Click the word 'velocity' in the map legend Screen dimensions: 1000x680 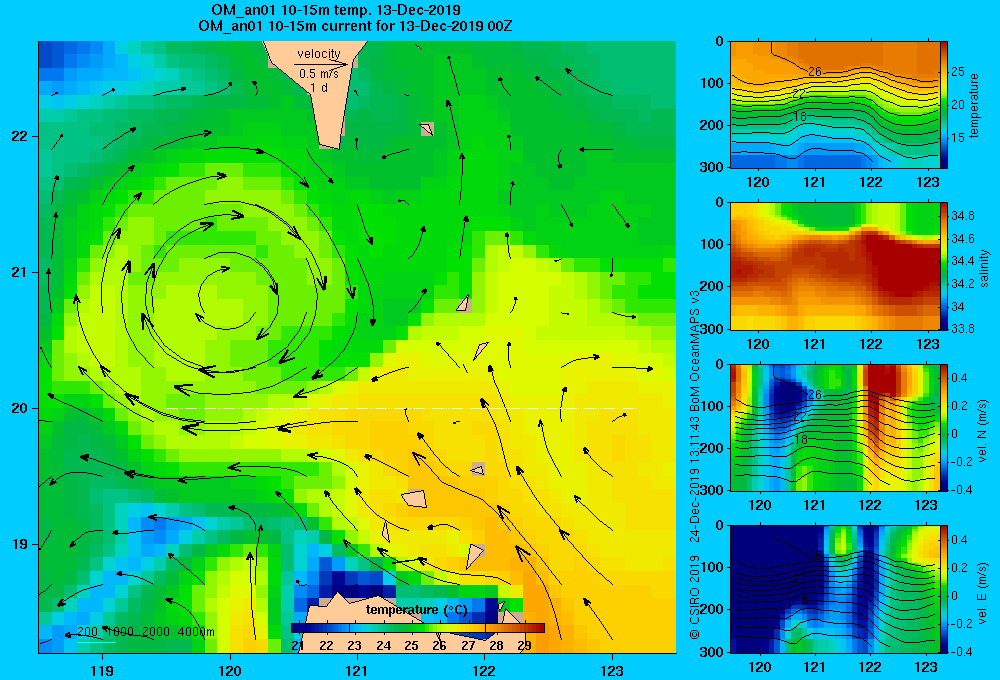(x=319, y=54)
